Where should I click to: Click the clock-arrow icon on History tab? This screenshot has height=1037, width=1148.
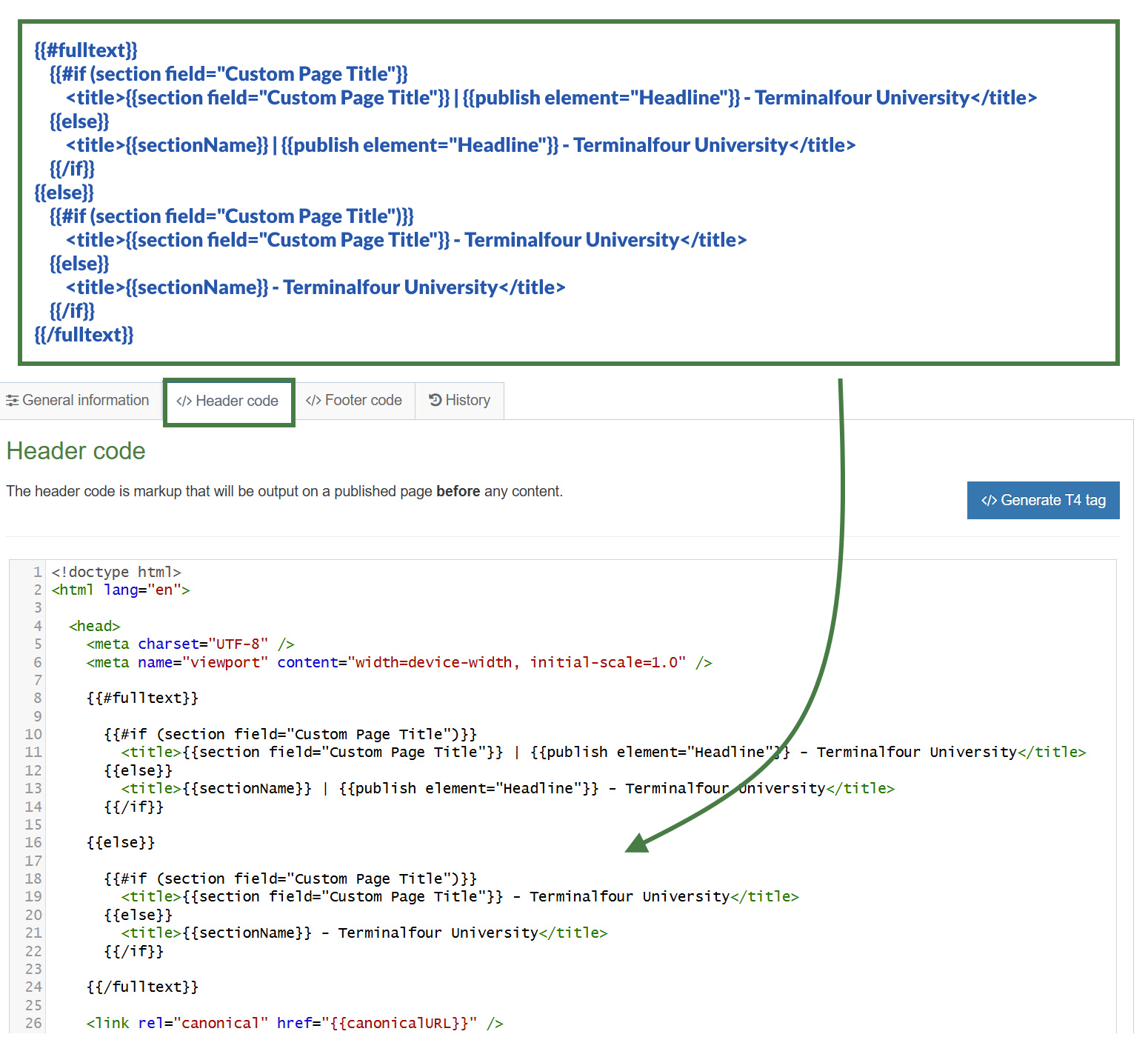(435, 400)
